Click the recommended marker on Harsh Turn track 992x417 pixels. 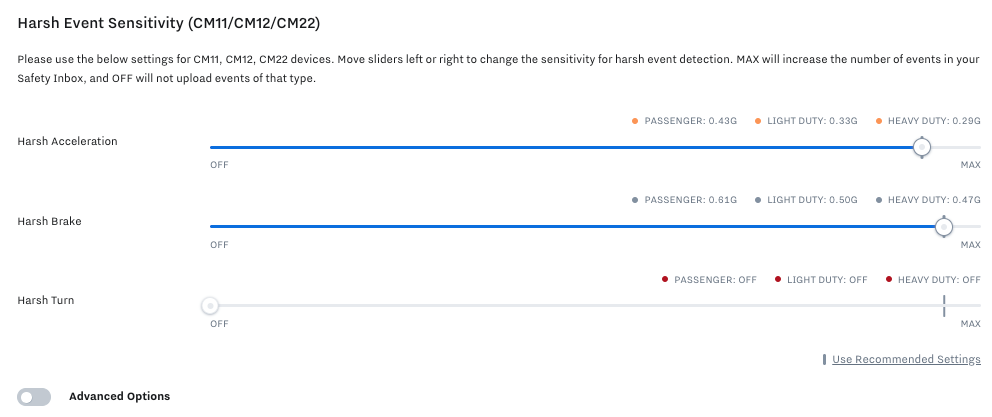point(943,306)
